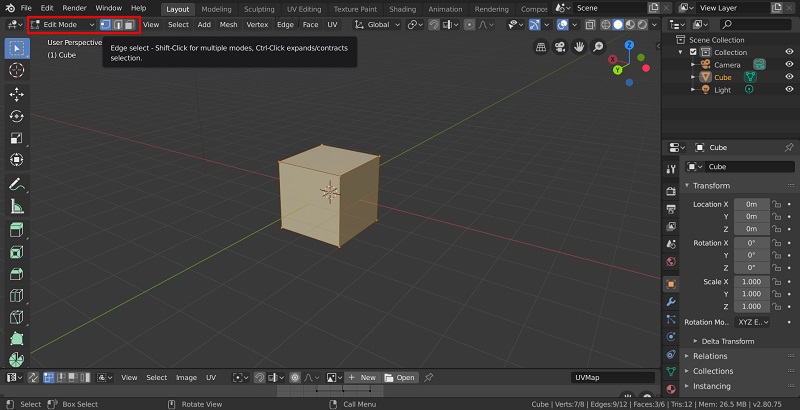Open the Sculpting workspace tab
800x410 pixels.
click(x=259, y=8)
